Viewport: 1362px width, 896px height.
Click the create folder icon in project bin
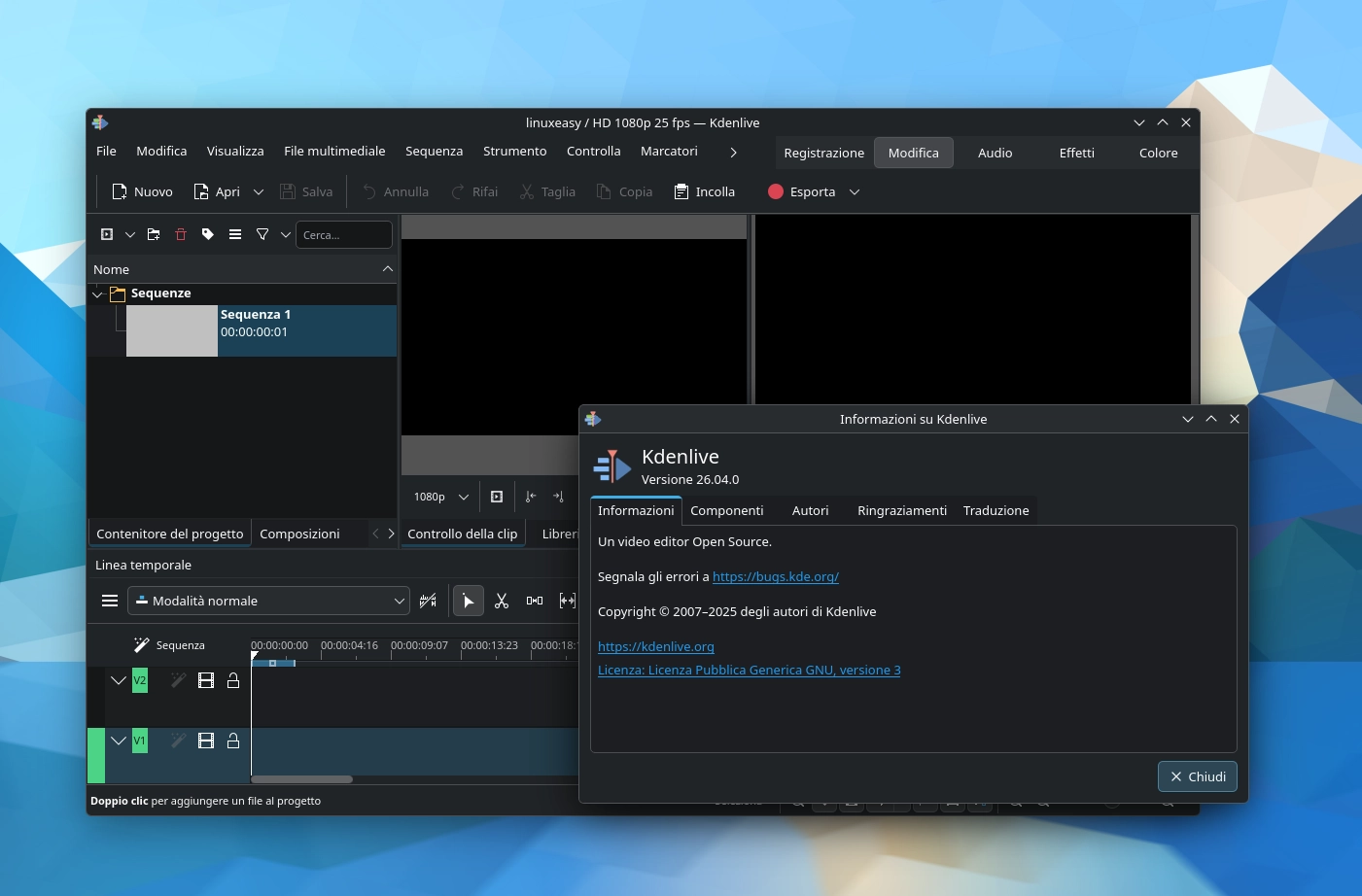pos(154,234)
